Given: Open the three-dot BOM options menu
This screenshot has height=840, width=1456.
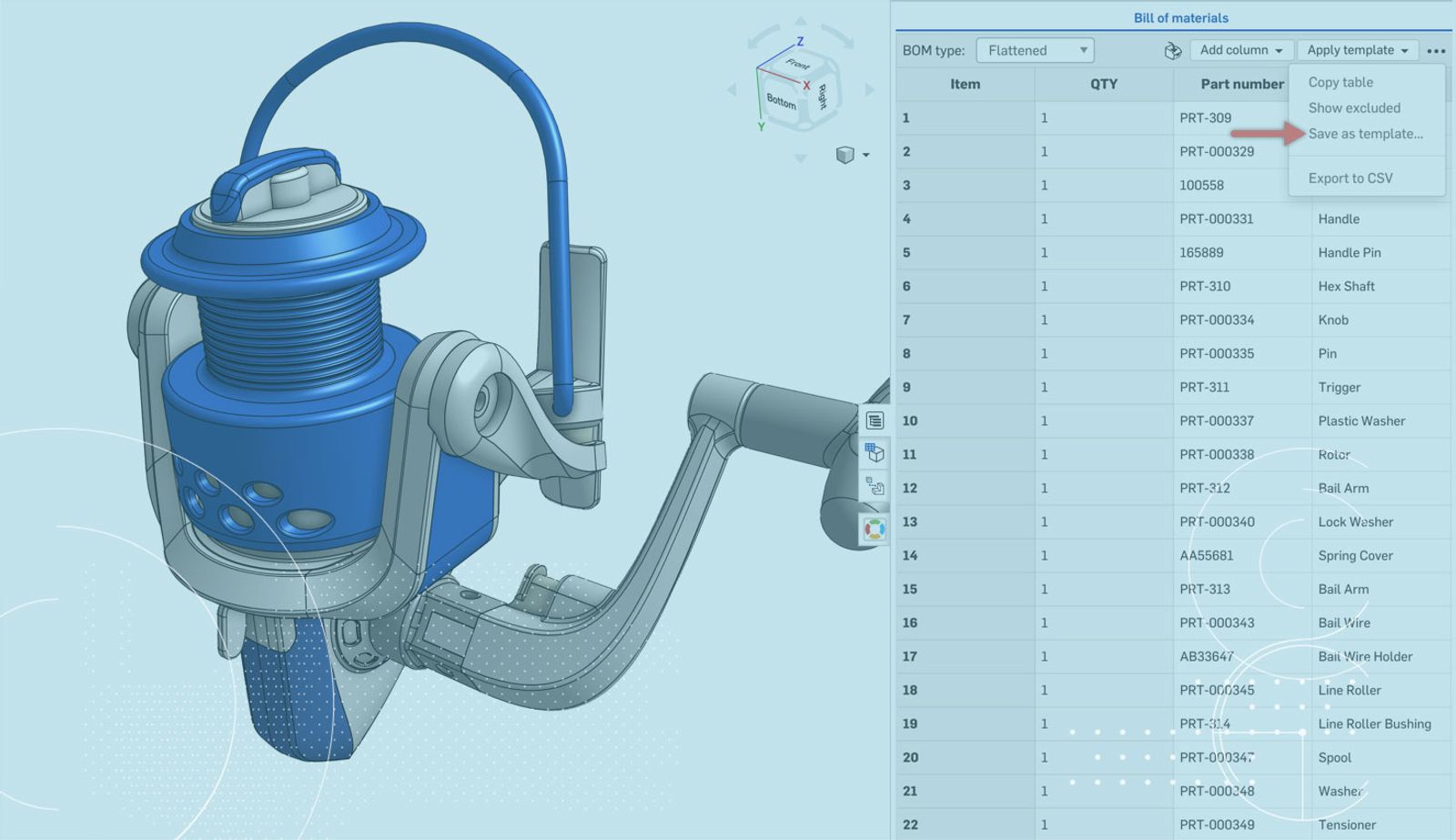Looking at the screenshot, I should pyautogui.click(x=1436, y=51).
